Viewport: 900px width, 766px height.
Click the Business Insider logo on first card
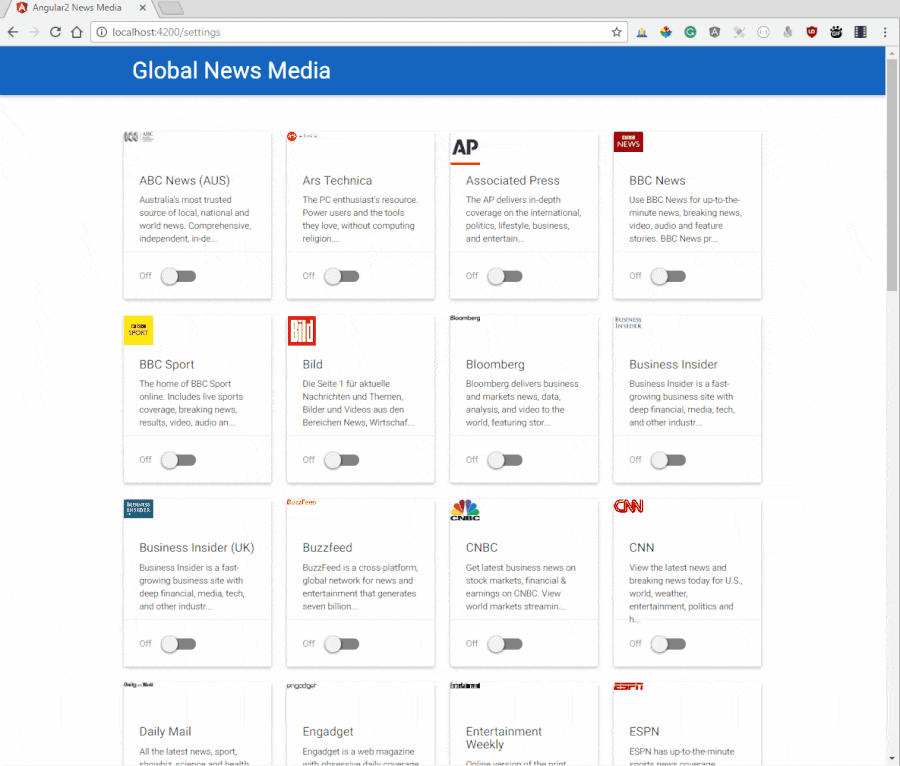tap(628, 322)
